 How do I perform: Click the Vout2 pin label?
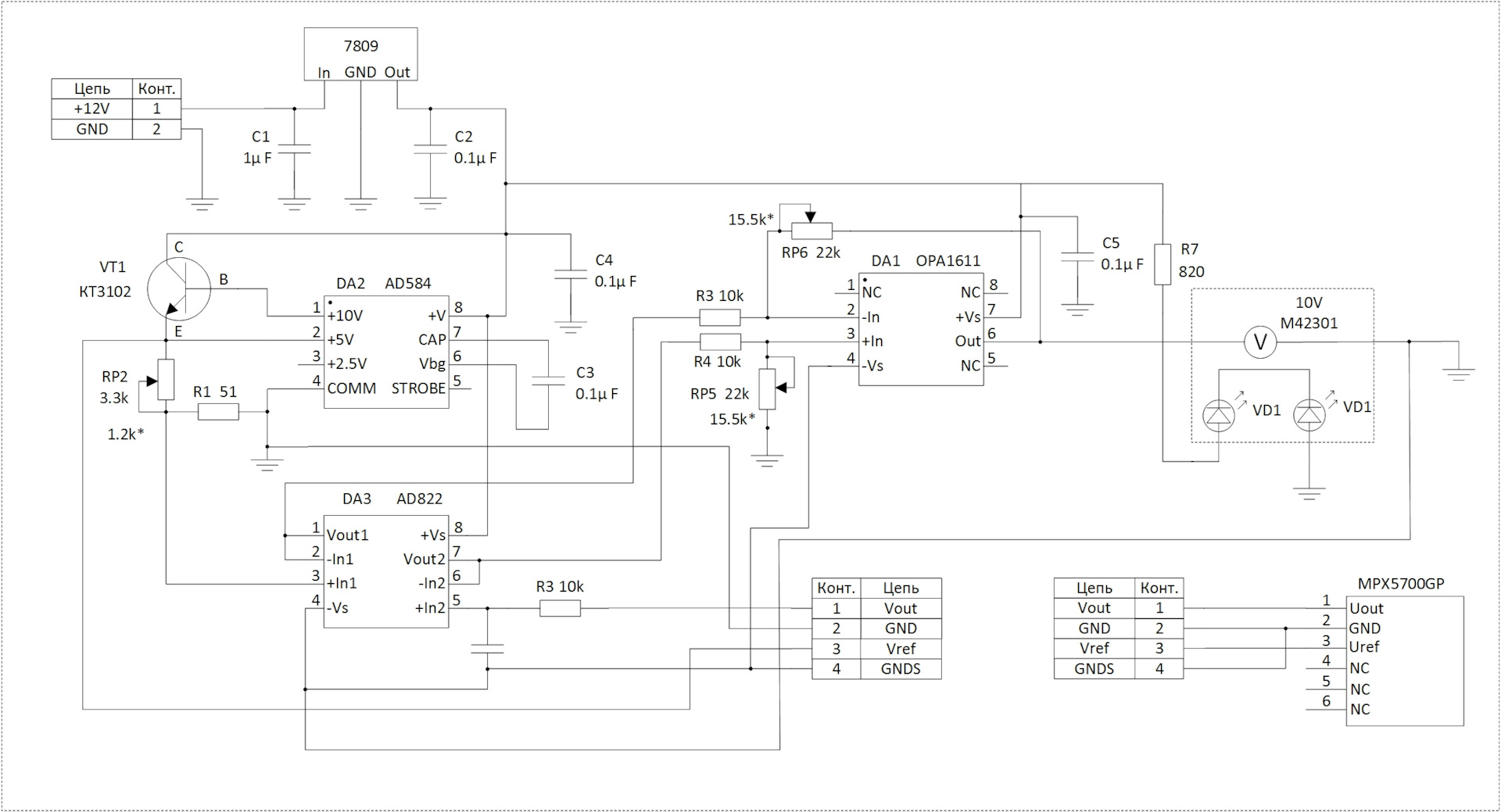pos(425,559)
